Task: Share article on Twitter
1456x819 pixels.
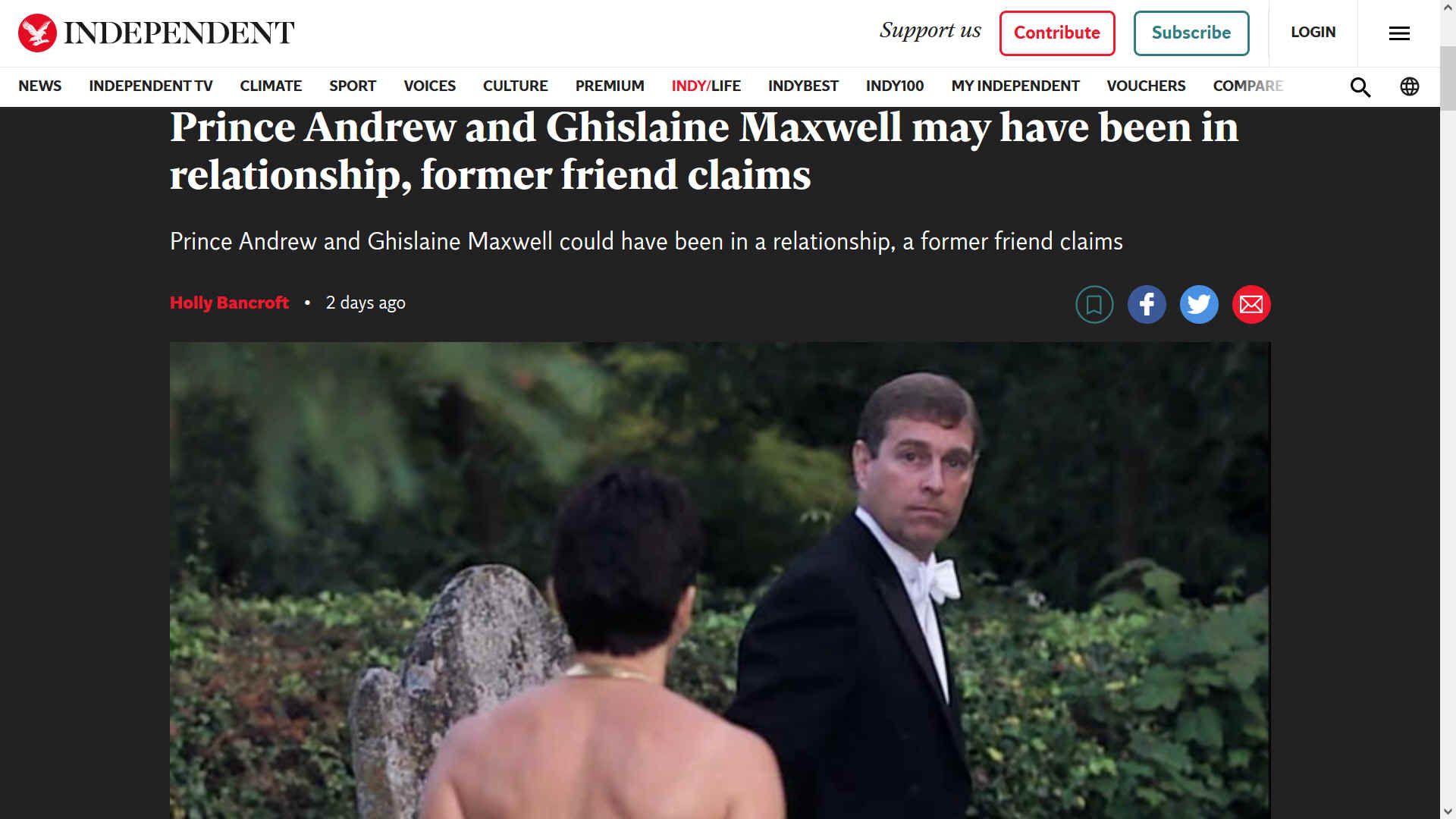Action: tap(1199, 305)
